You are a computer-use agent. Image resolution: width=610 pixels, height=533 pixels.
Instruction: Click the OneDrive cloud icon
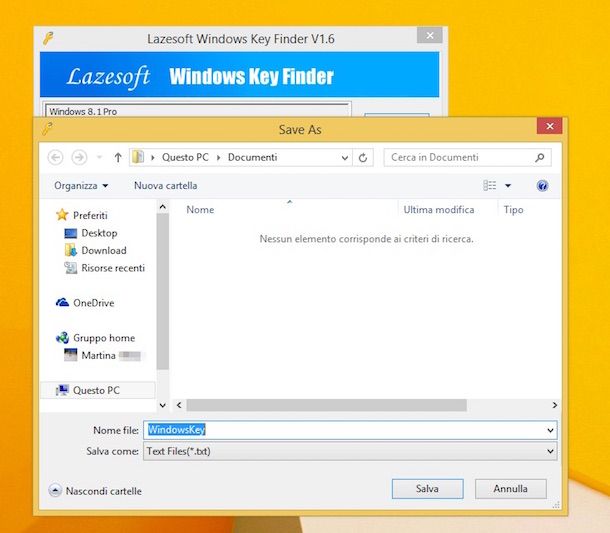[x=62, y=302]
